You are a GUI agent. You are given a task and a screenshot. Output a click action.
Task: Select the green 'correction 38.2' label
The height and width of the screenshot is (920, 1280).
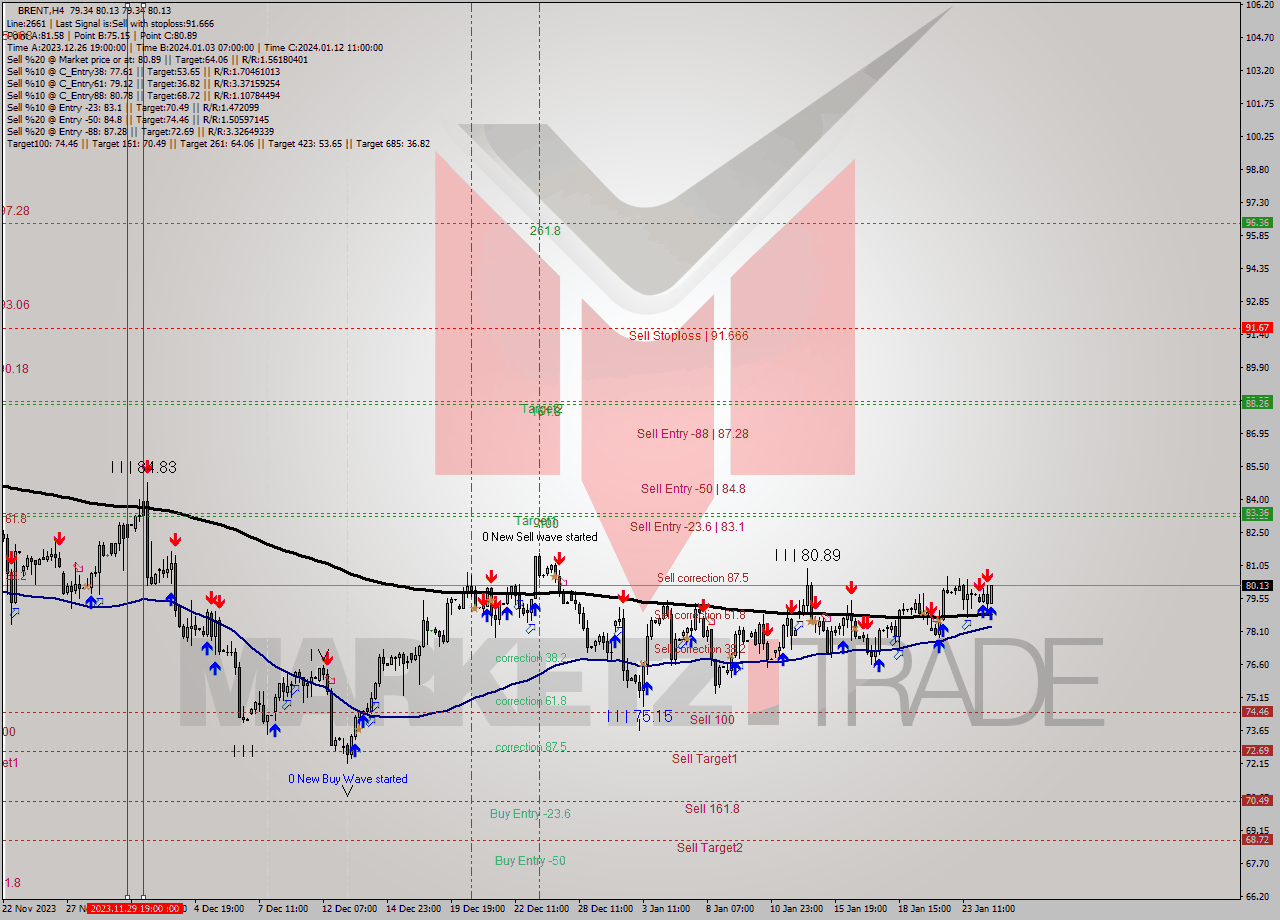(x=531, y=658)
